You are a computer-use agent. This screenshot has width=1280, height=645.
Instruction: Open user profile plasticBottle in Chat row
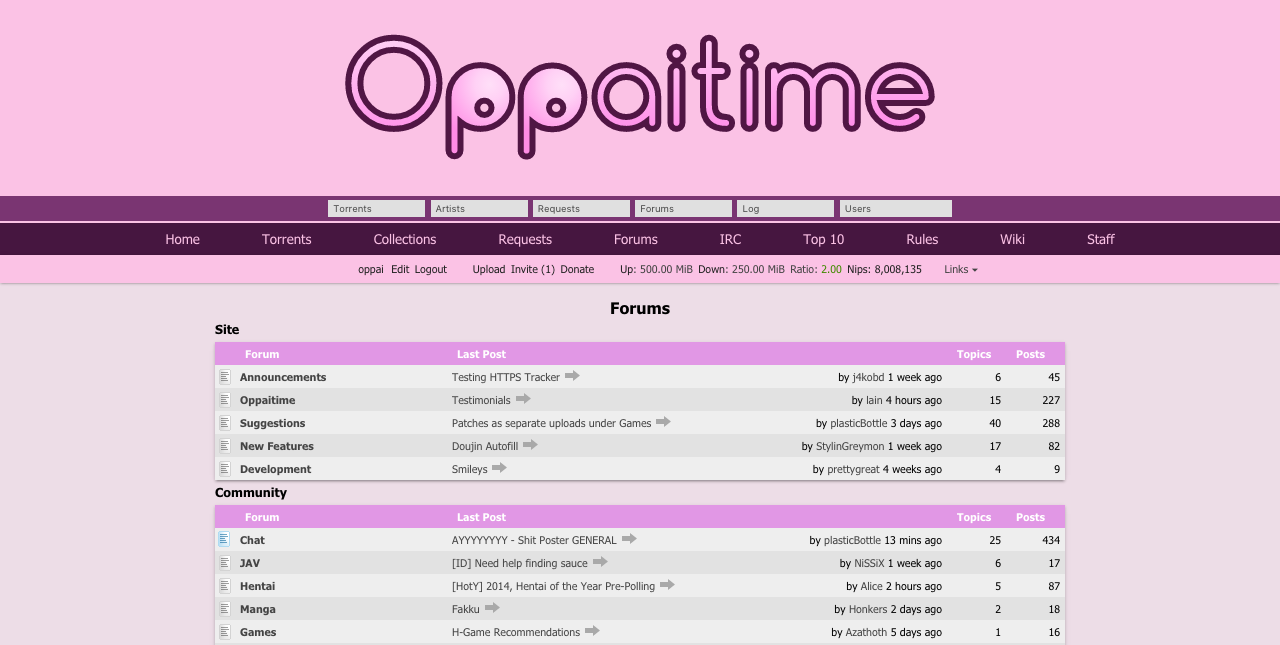click(x=852, y=540)
